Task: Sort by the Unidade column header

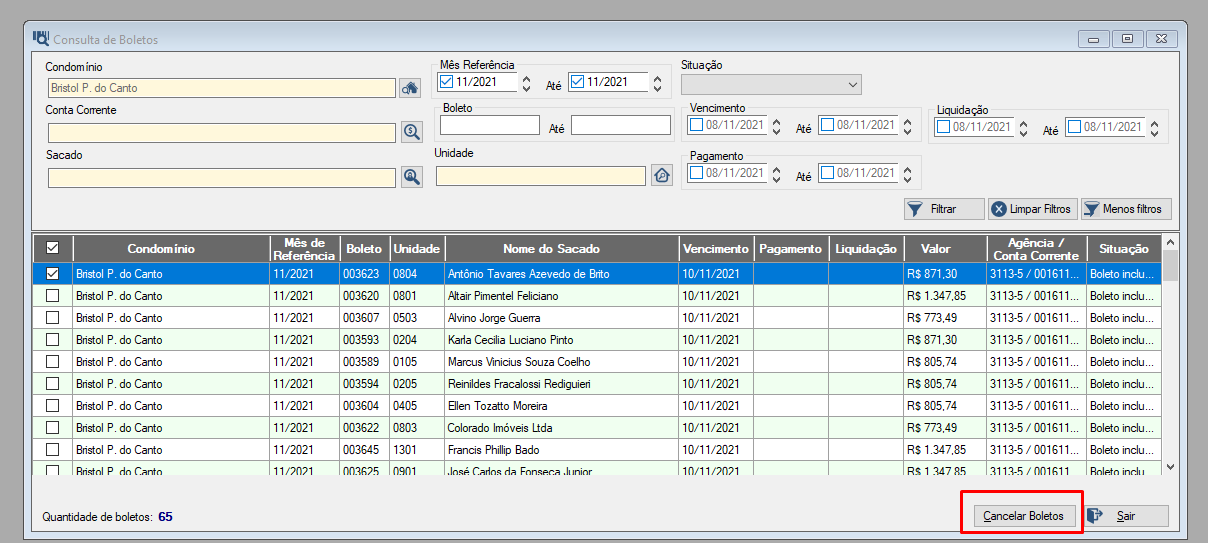Action: [417, 248]
